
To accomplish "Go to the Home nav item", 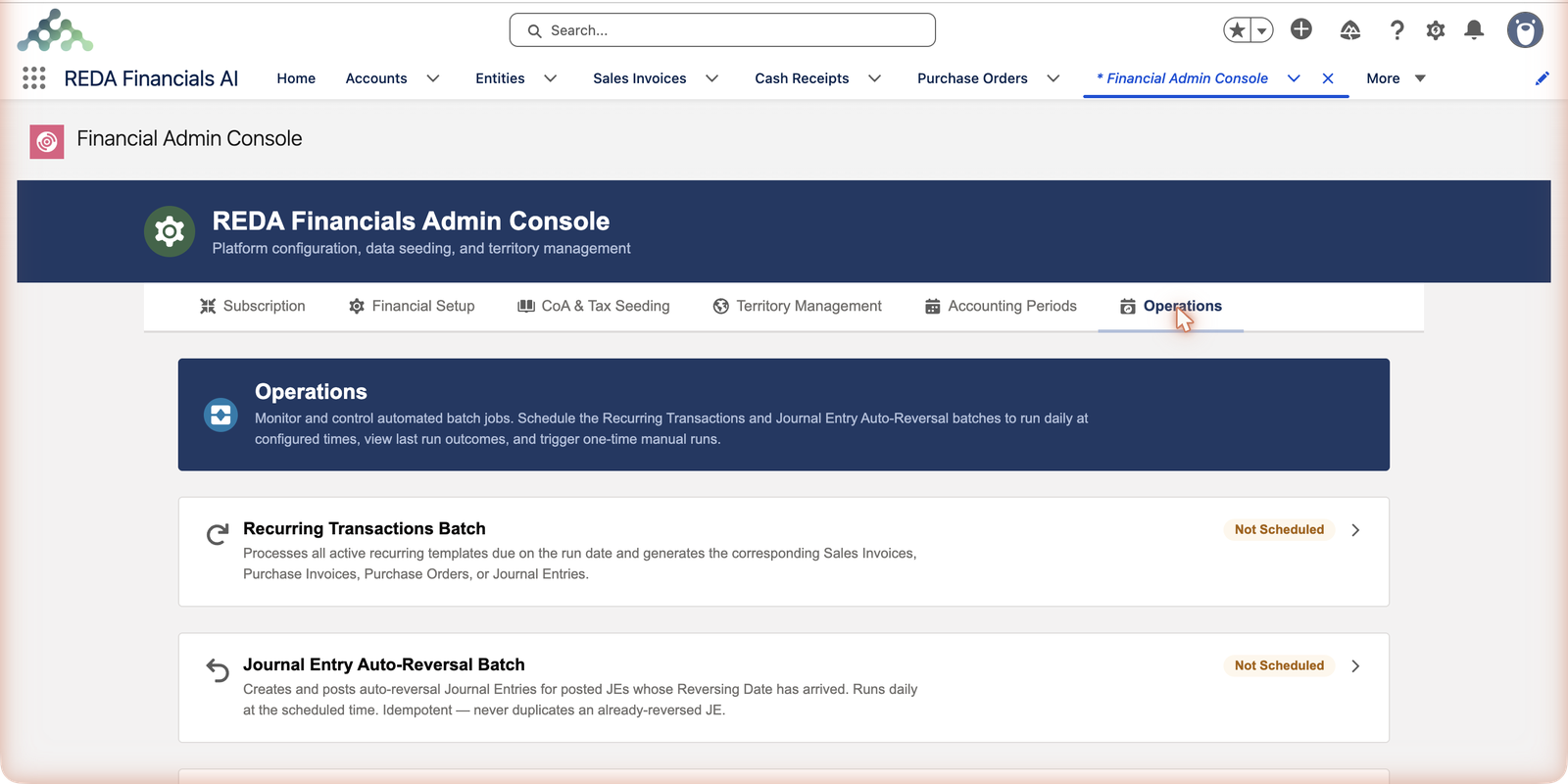I will (x=296, y=78).
